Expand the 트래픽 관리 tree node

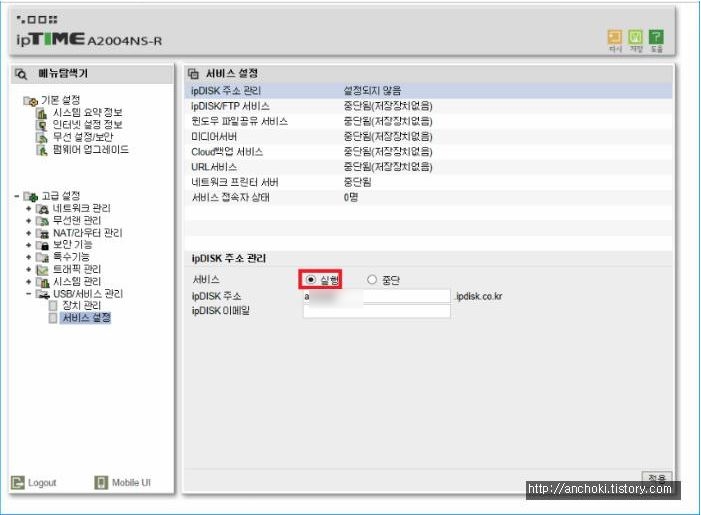29,270
